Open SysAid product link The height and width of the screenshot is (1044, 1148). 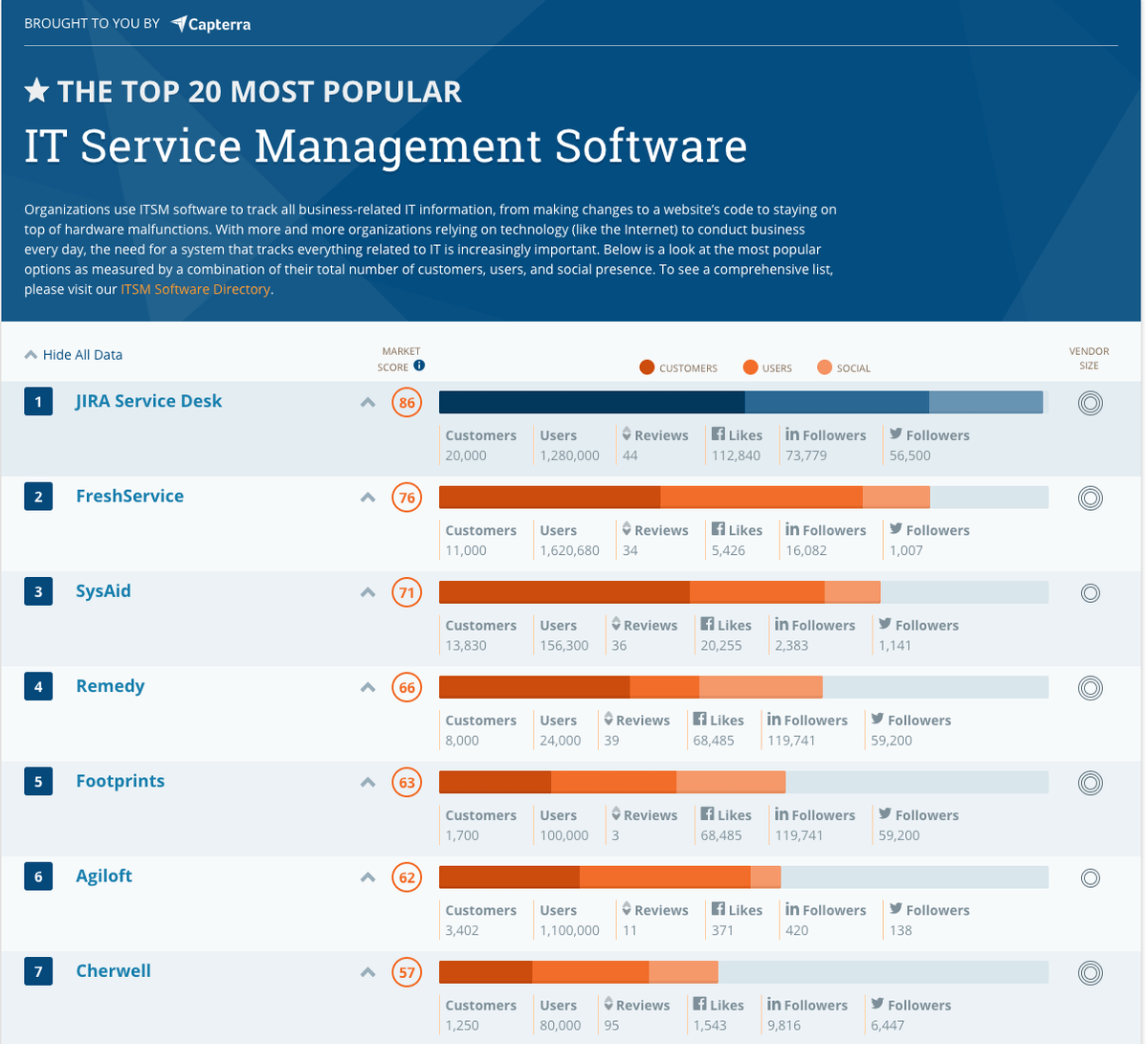[103, 590]
